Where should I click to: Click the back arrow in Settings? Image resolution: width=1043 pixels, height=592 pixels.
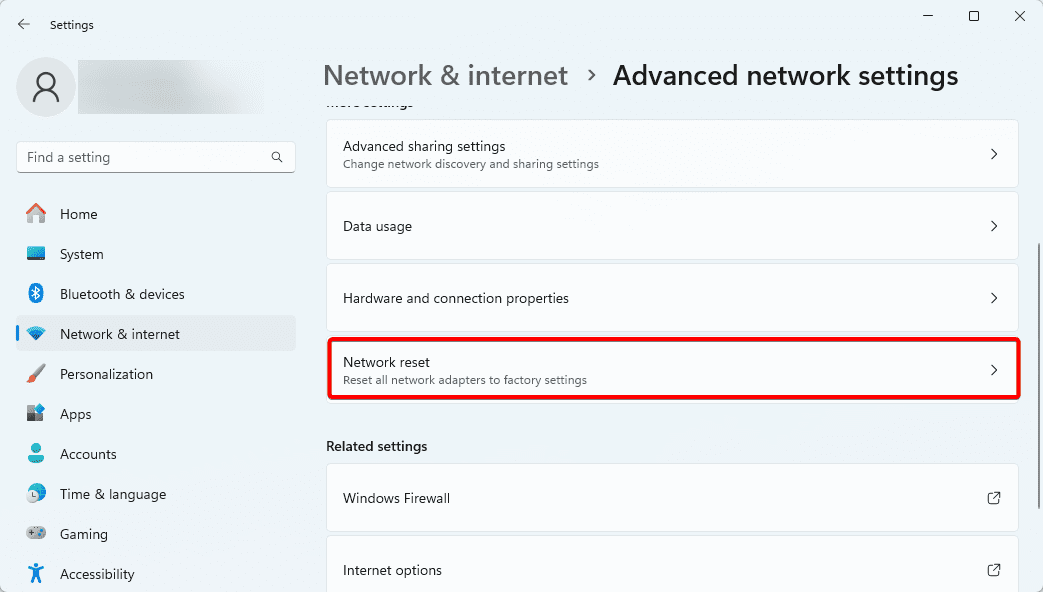24,25
